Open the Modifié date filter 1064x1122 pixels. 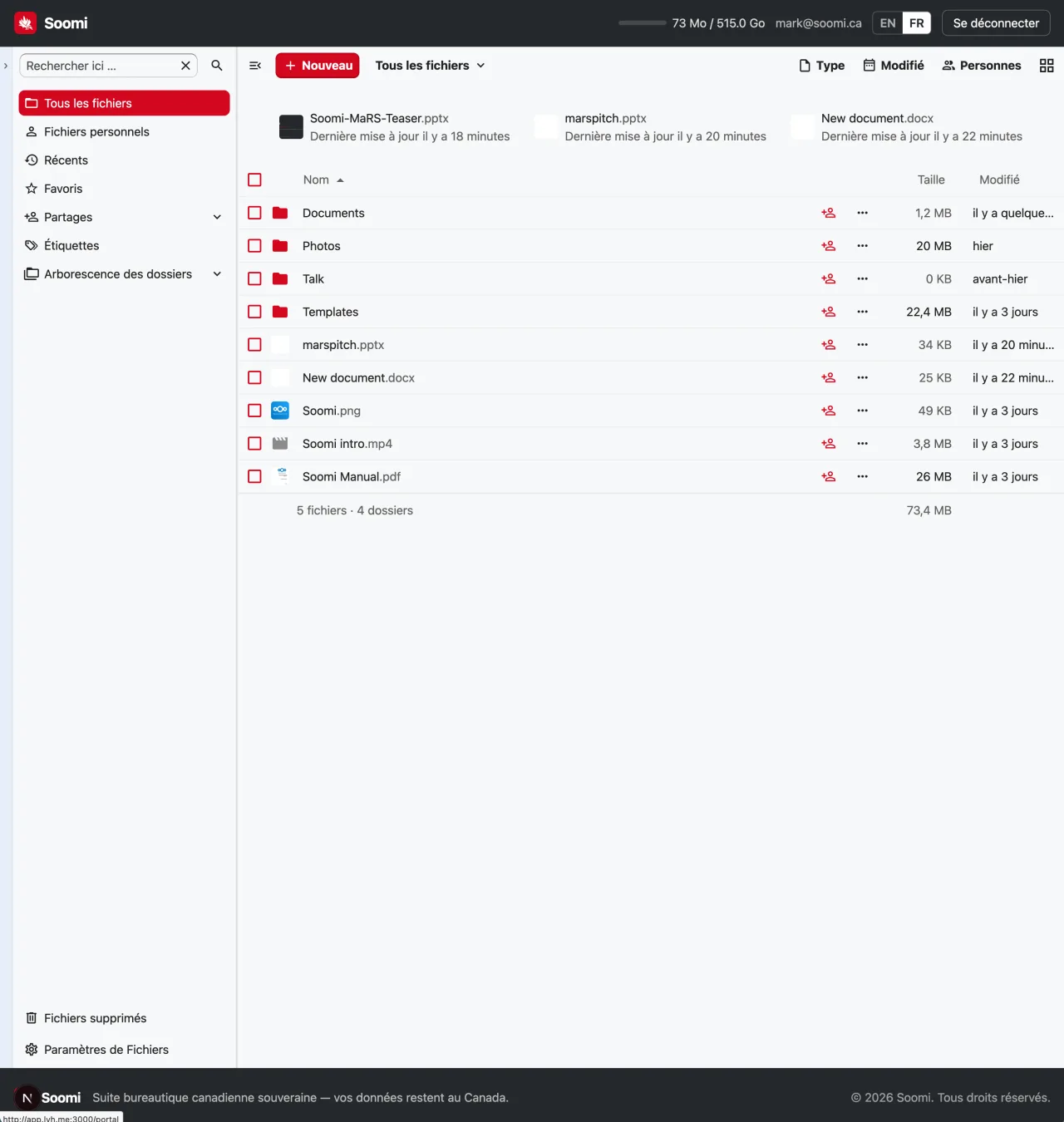click(x=894, y=66)
